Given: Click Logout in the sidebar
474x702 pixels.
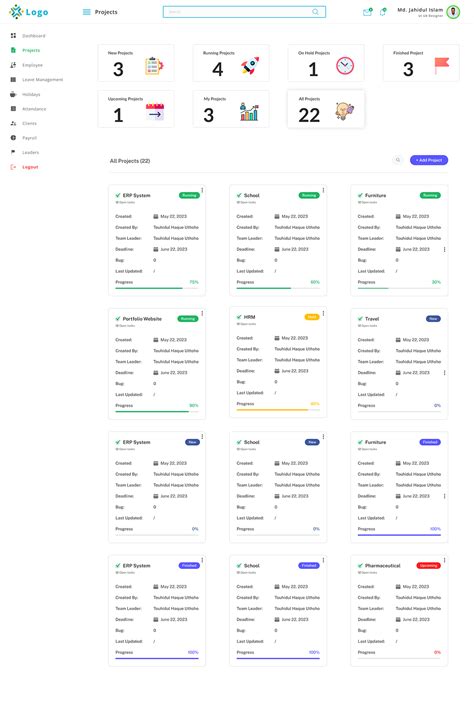Looking at the screenshot, I should (30, 167).
